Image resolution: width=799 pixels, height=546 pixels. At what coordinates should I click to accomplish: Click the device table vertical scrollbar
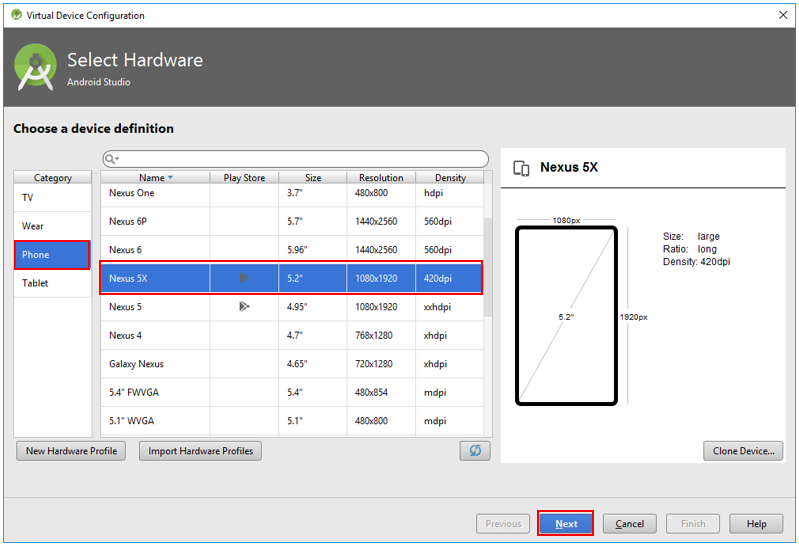point(488,268)
